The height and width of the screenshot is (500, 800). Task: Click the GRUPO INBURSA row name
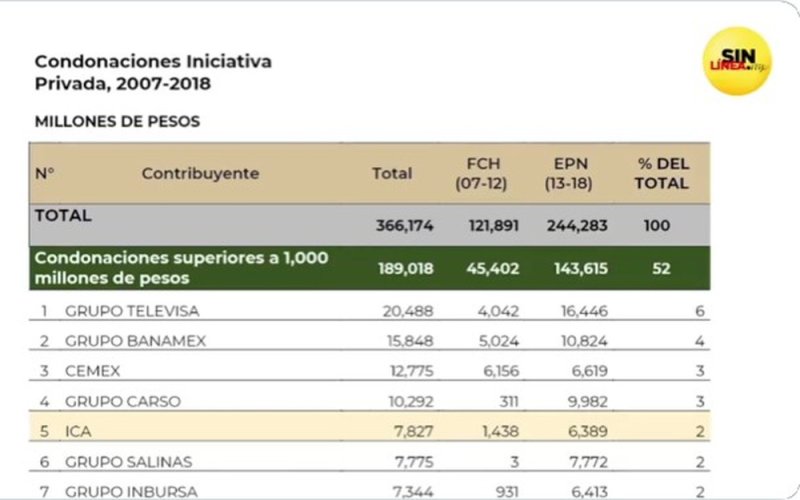(x=131, y=490)
